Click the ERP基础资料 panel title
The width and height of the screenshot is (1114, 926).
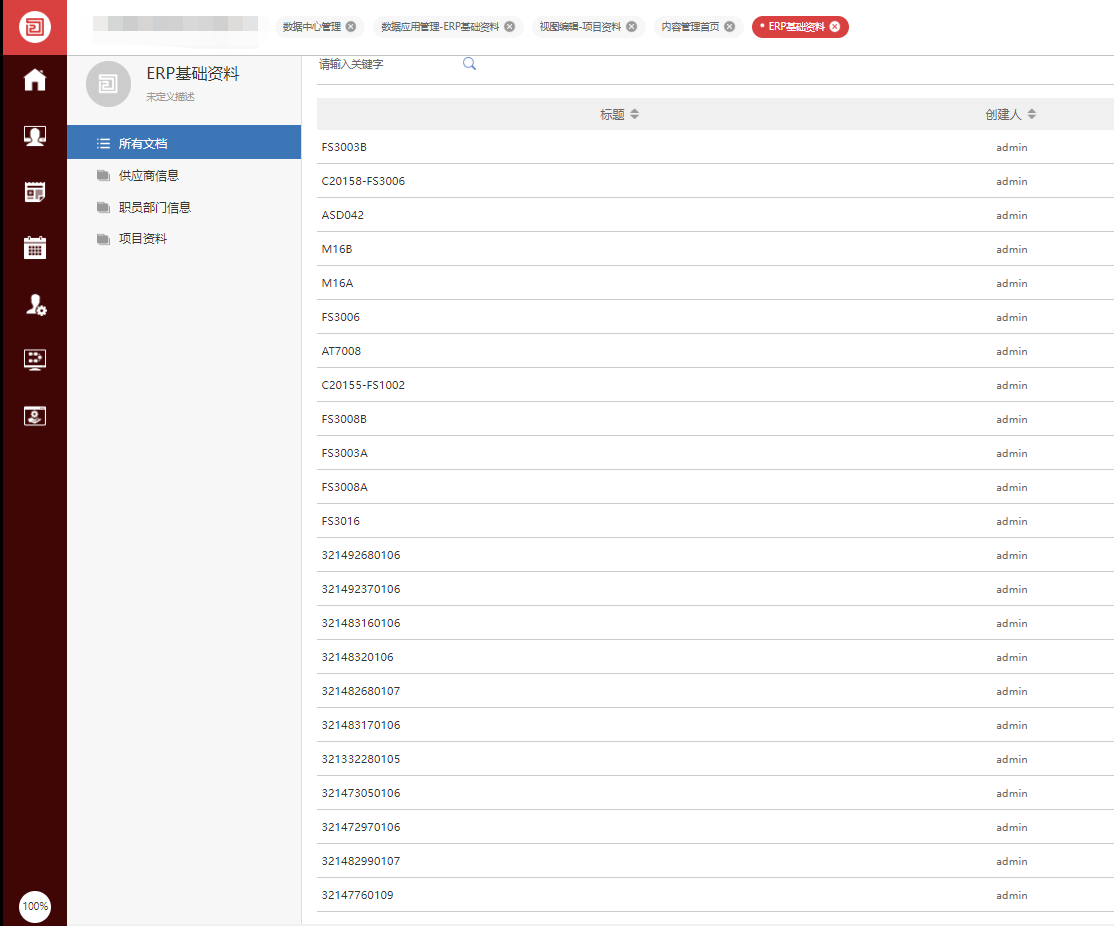(x=193, y=74)
